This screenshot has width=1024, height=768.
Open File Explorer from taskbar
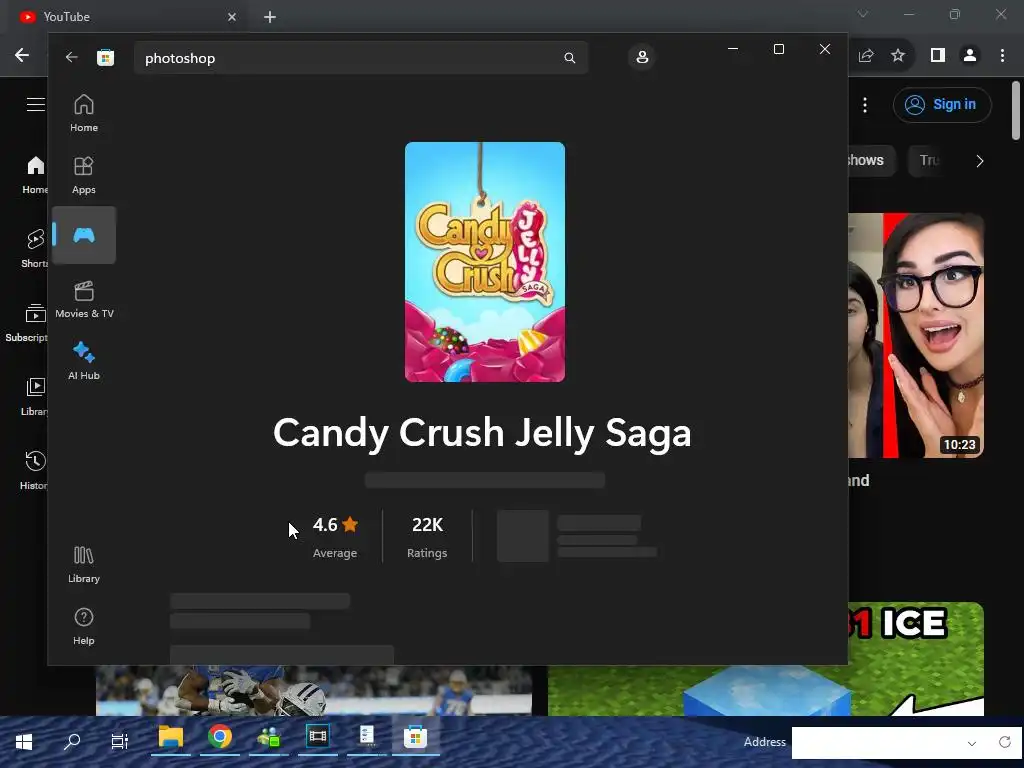click(170, 738)
